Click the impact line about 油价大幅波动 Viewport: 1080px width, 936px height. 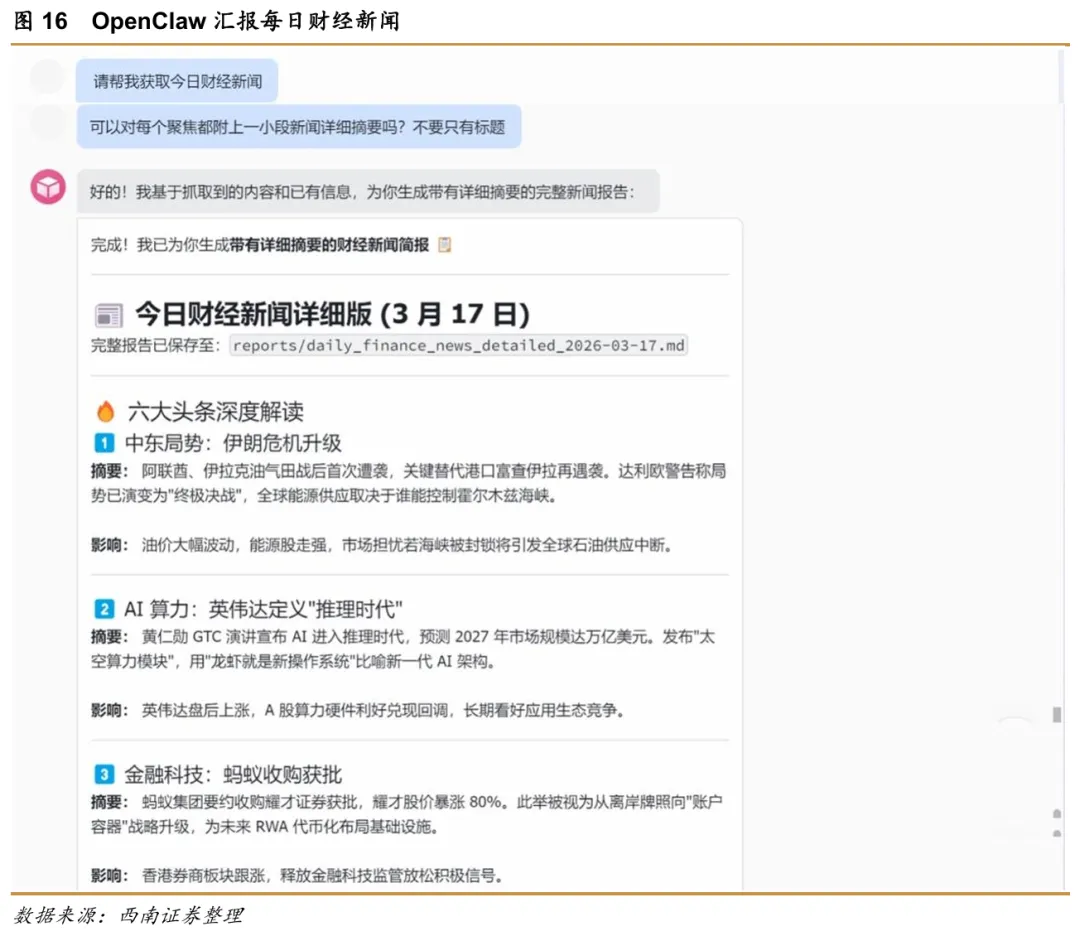[x=382, y=545]
